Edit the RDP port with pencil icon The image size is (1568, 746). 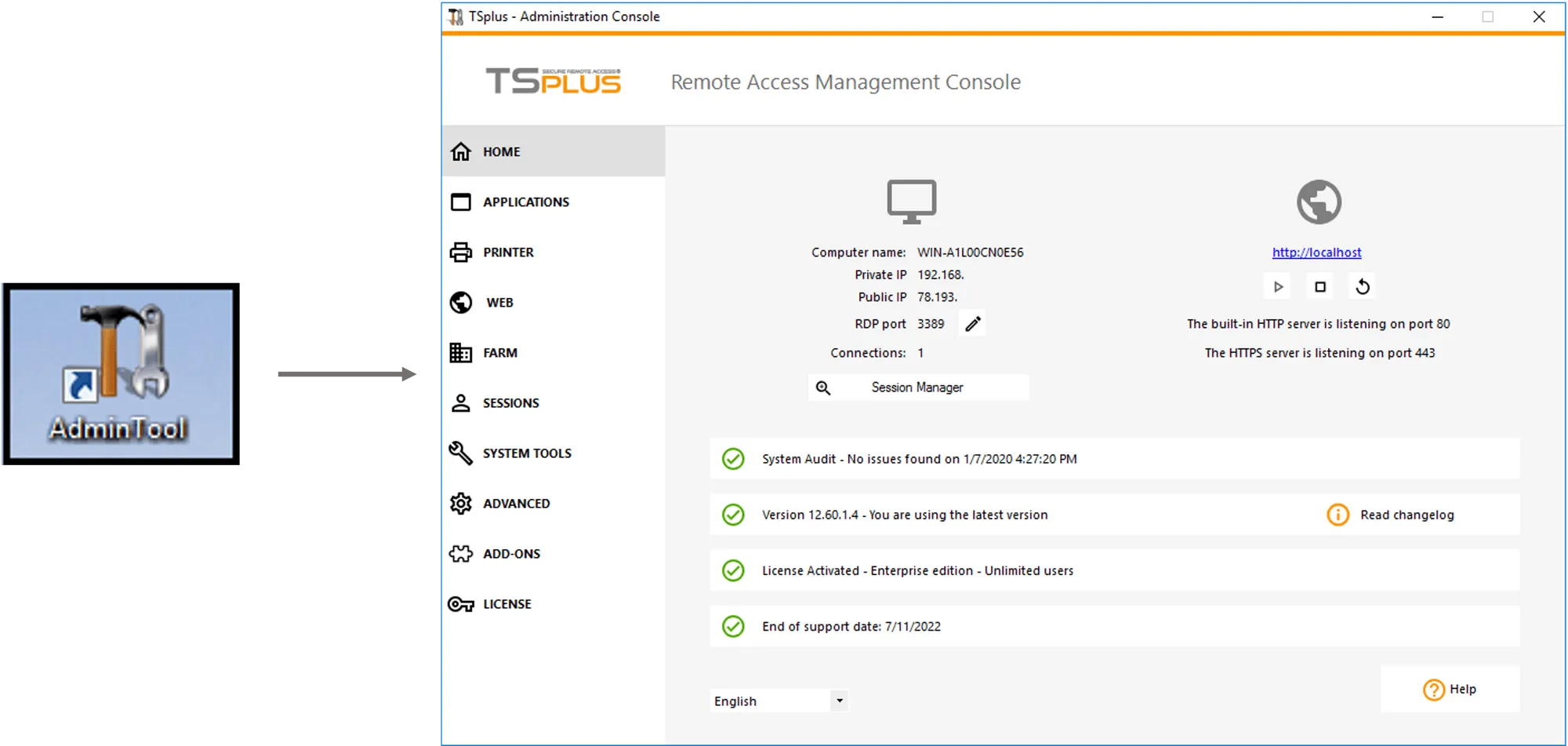(x=972, y=323)
